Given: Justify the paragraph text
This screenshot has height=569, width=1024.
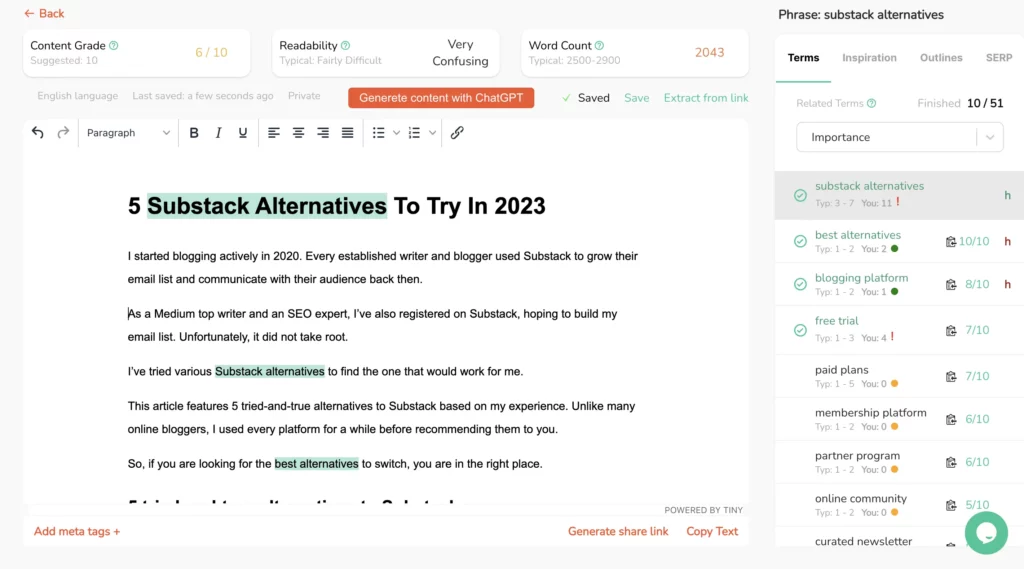Looking at the screenshot, I should (x=347, y=133).
